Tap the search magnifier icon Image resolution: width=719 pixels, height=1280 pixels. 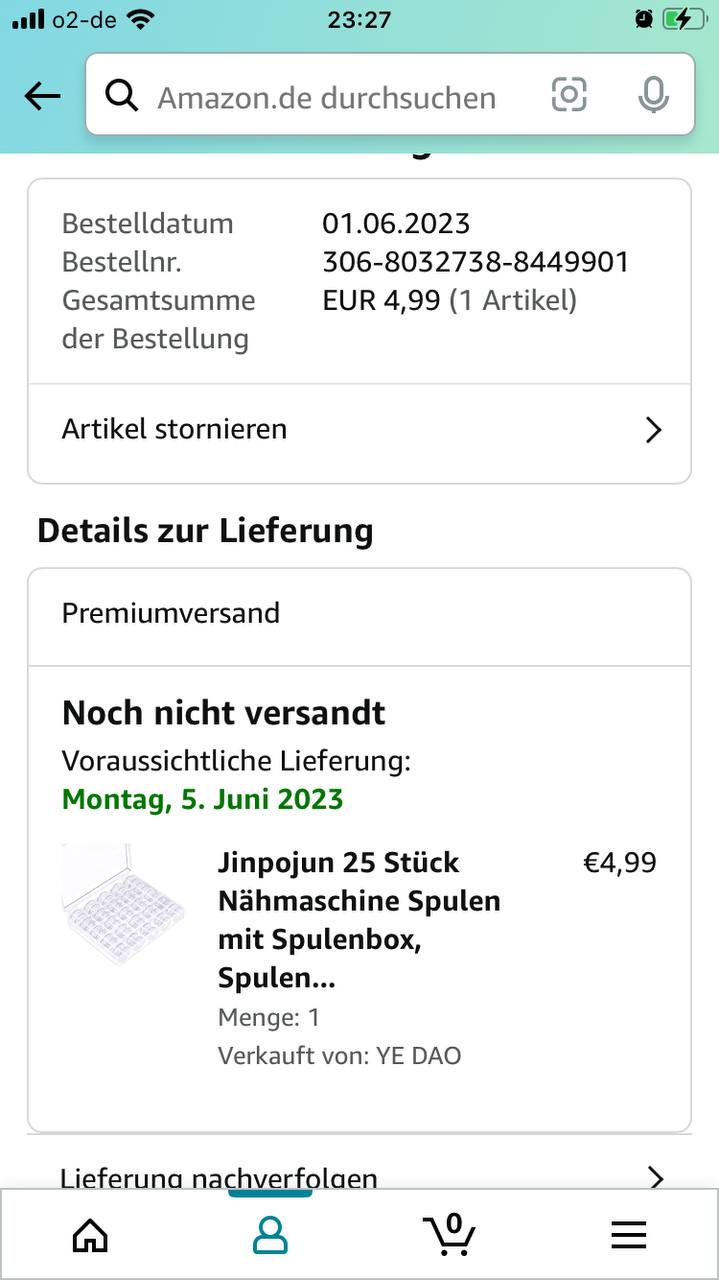(122, 96)
